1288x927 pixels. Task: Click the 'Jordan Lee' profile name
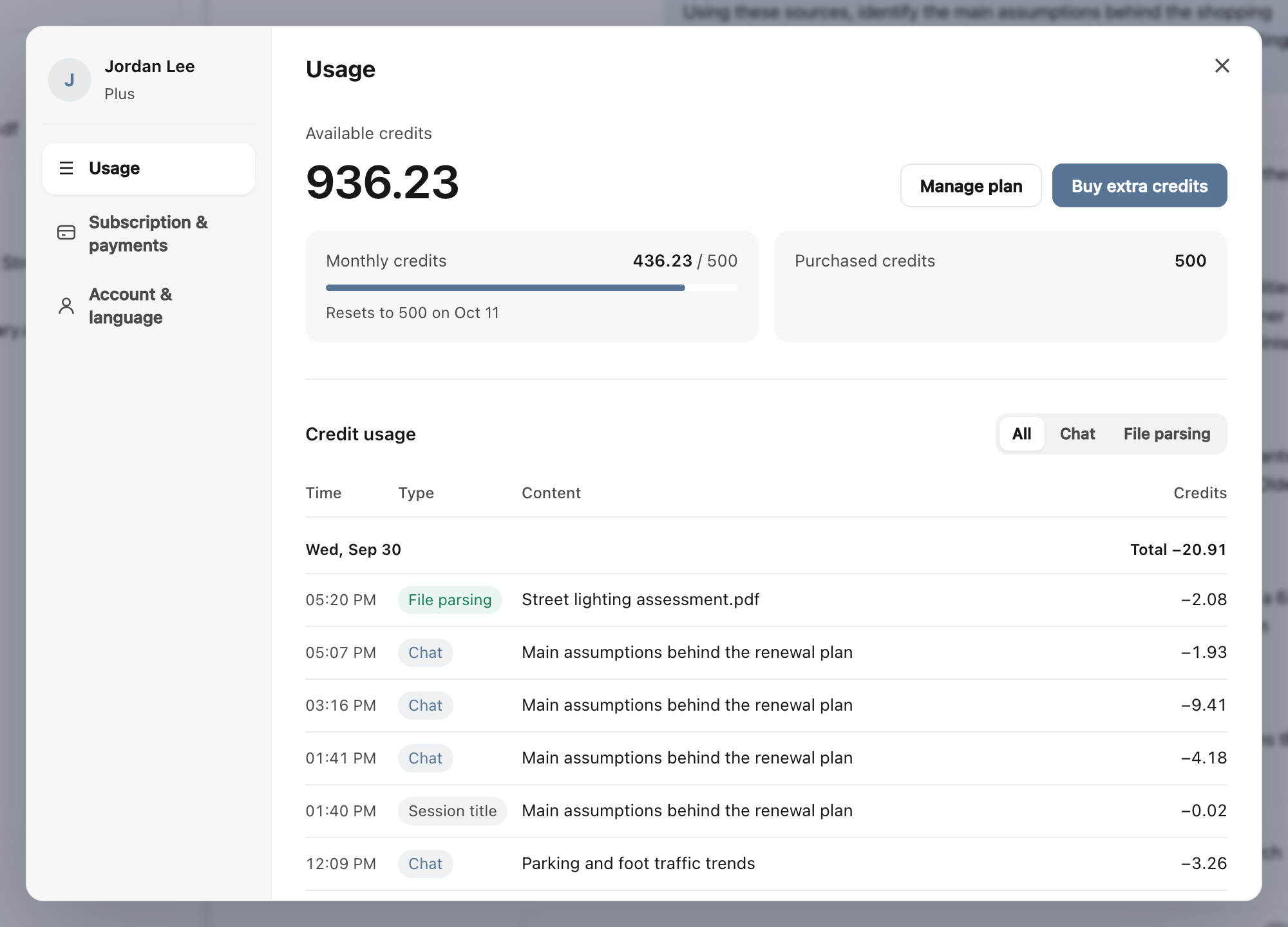coord(149,66)
